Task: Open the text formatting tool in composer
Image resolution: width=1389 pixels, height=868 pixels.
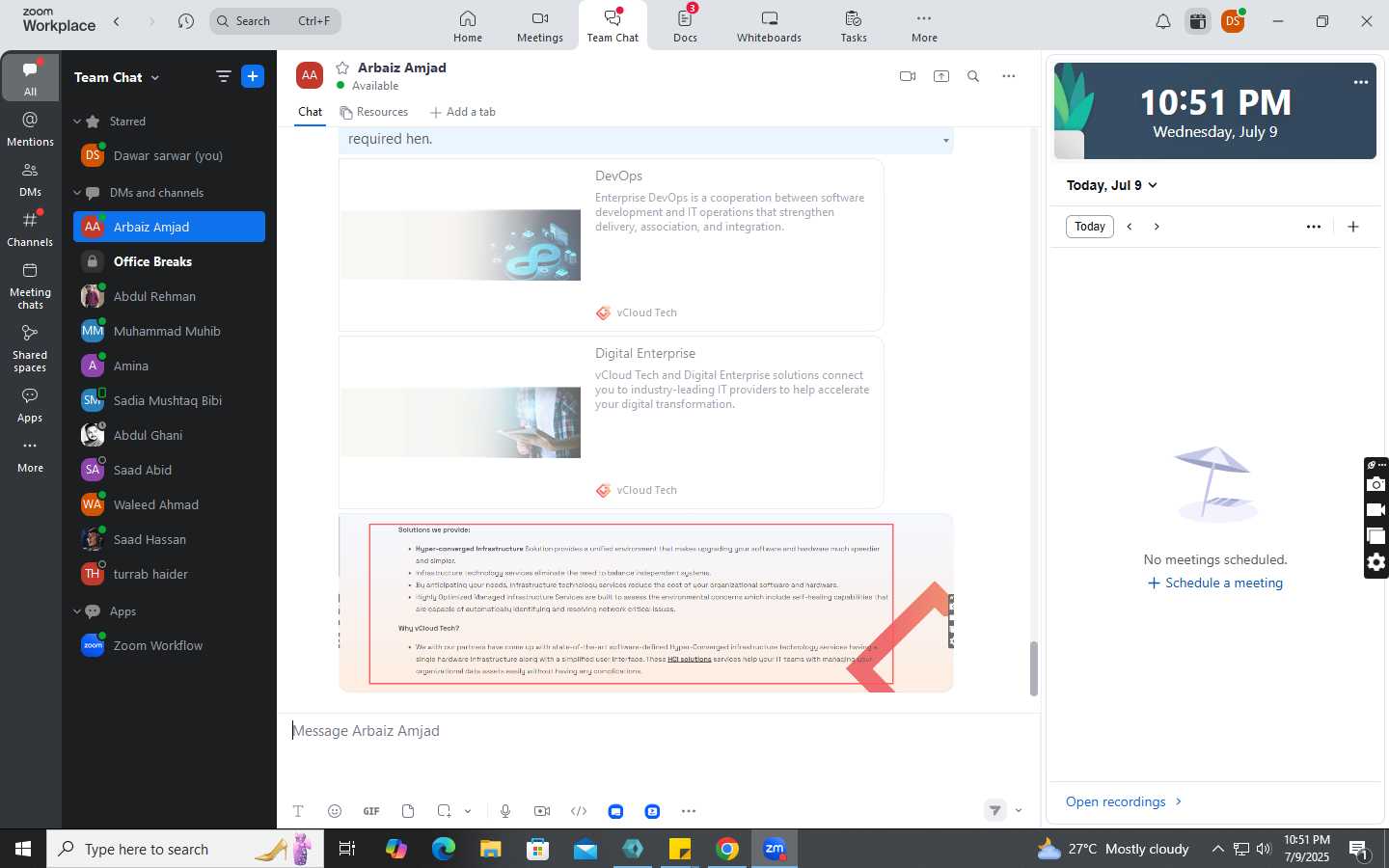Action: [298, 811]
